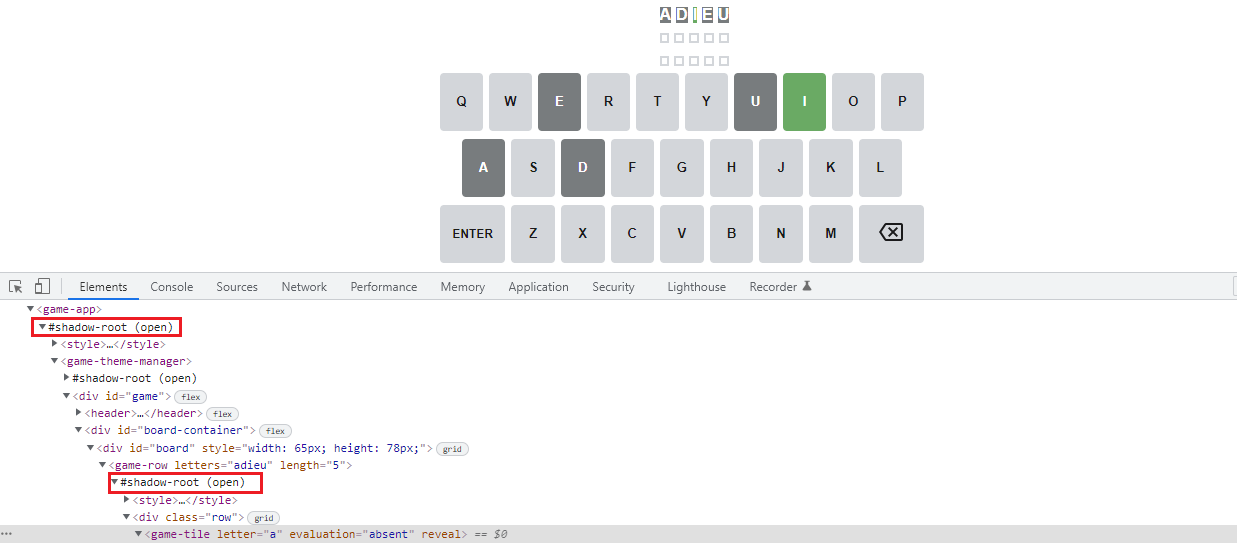Tap the W key
The height and width of the screenshot is (544, 1237).
(x=510, y=101)
